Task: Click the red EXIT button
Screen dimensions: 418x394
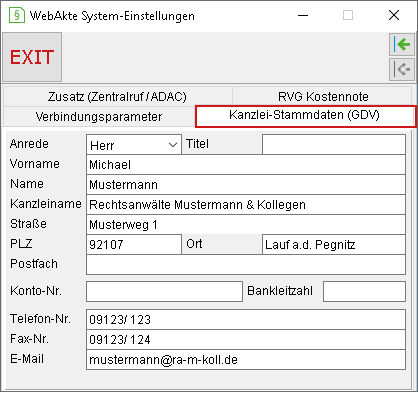Action: 32,57
